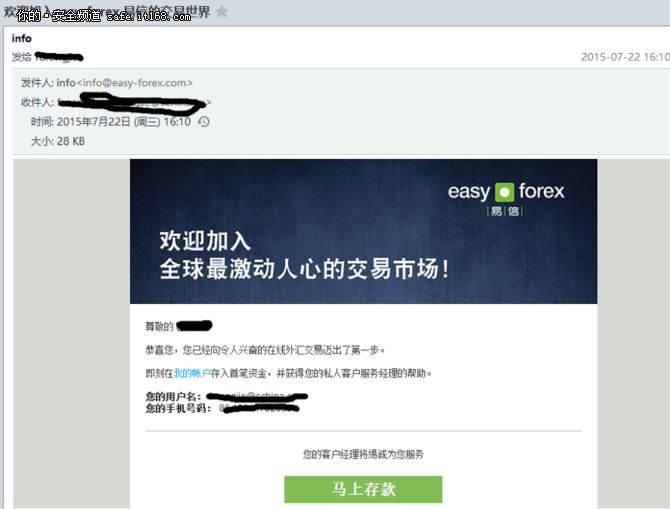The height and width of the screenshot is (509, 670).
Task: Click the 发给 recipient summary line
Action: (47, 57)
